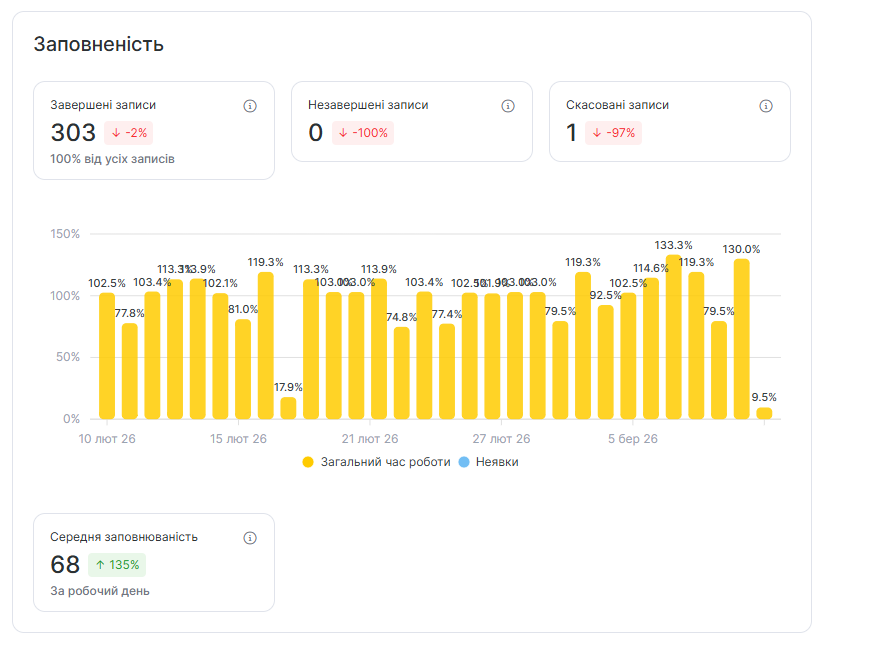Click the first bar labeled 102.5%

(107, 357)
